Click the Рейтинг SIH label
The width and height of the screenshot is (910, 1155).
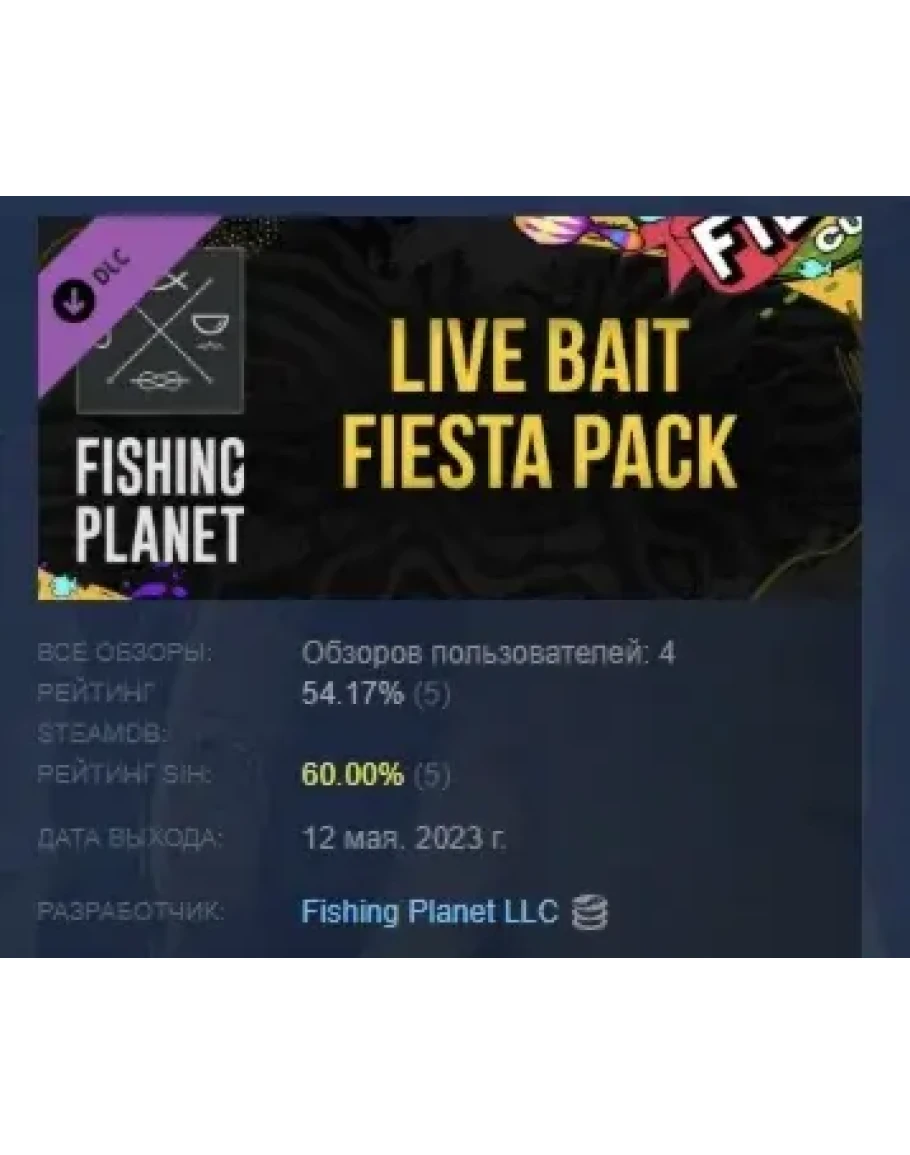(x=125, y=775)
